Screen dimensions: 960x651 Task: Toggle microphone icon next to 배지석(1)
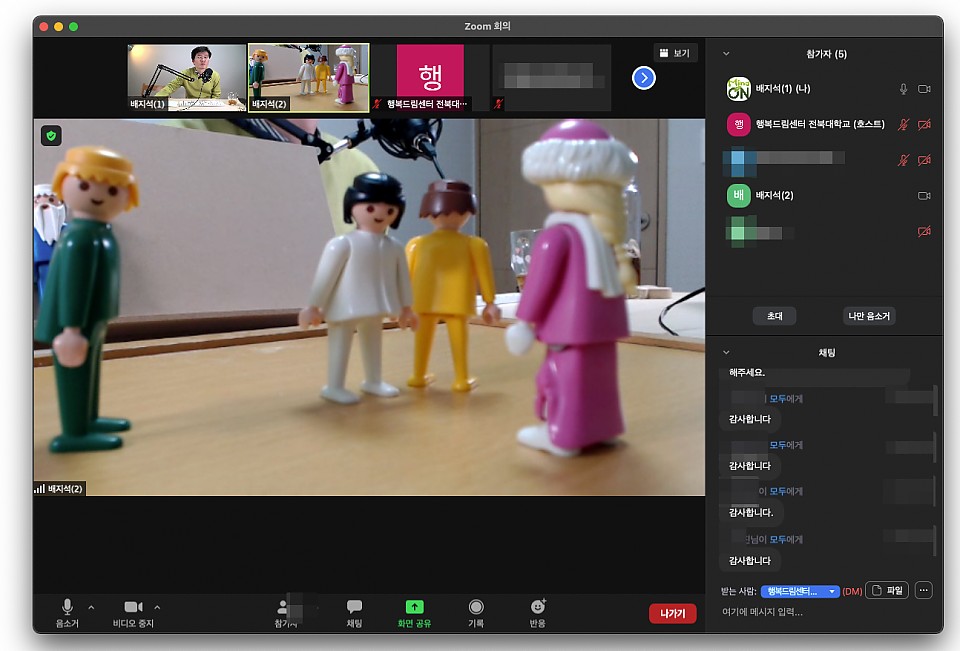[903, 89]
